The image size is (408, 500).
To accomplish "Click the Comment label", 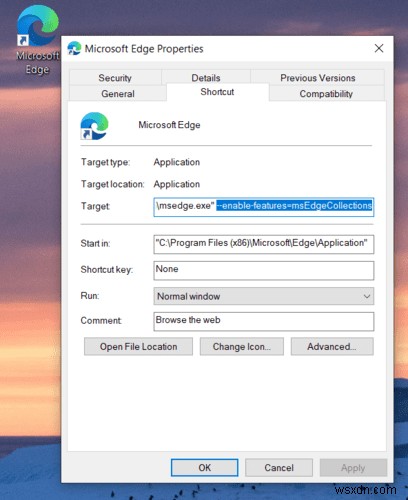I will click(x=101, y=320).
